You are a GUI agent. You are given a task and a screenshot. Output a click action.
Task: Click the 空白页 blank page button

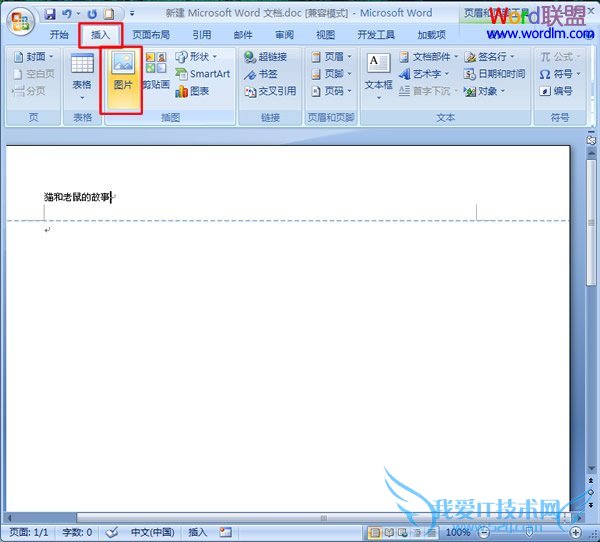click(33, 74)
